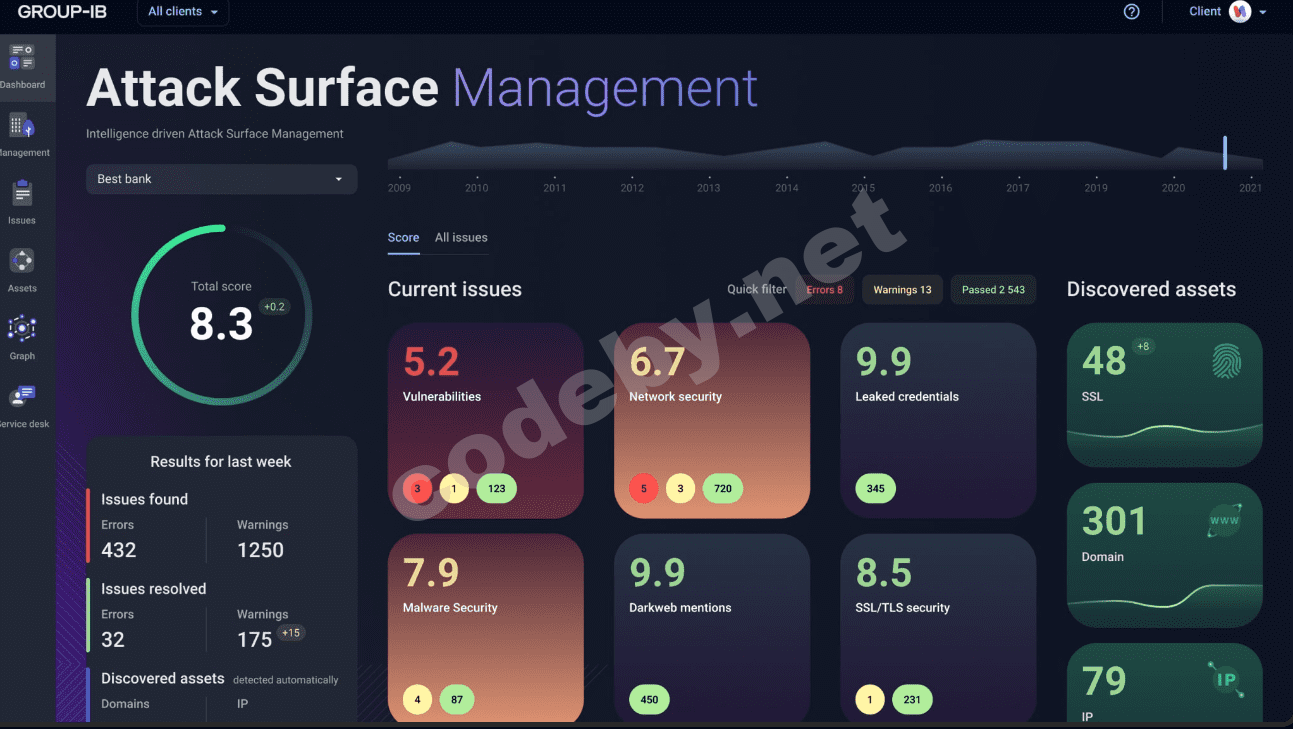Click red badge 5 in Network security
Viewport: 1293px width, 729px height.
point(644,489)
